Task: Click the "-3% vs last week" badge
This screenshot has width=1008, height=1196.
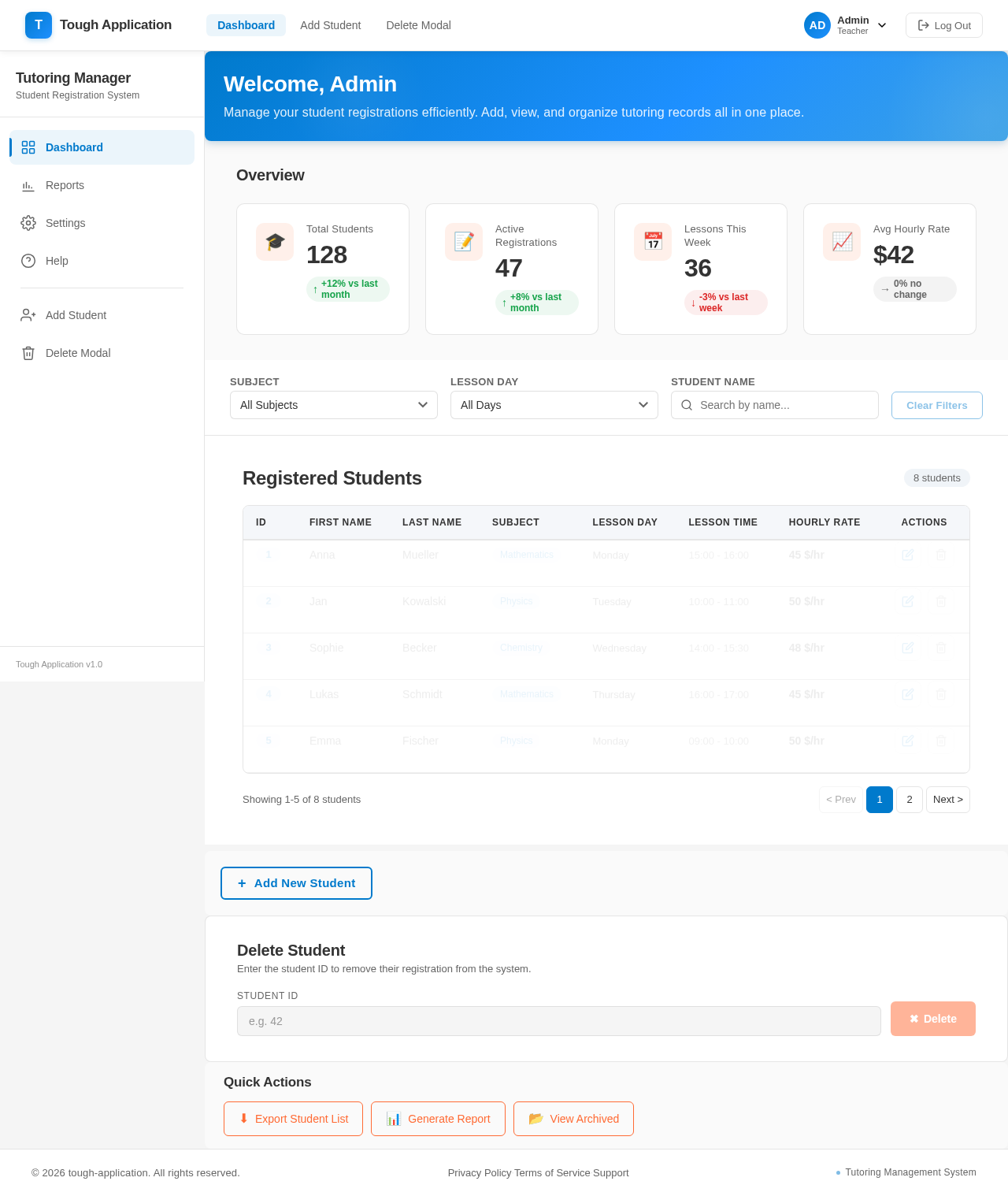Action: pos(726,303)
